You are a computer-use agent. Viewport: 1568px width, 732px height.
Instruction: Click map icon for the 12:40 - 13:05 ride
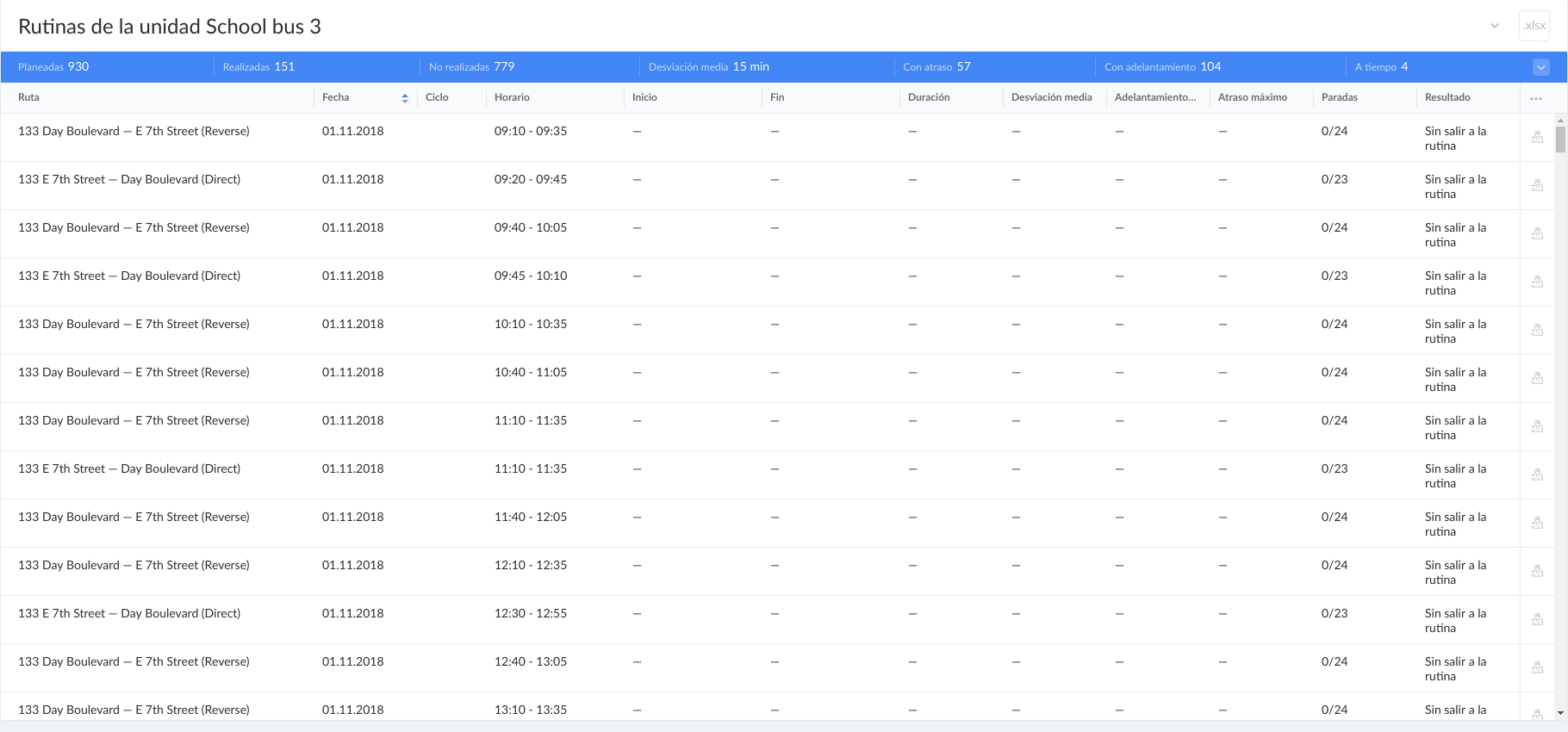[1537, 668]
